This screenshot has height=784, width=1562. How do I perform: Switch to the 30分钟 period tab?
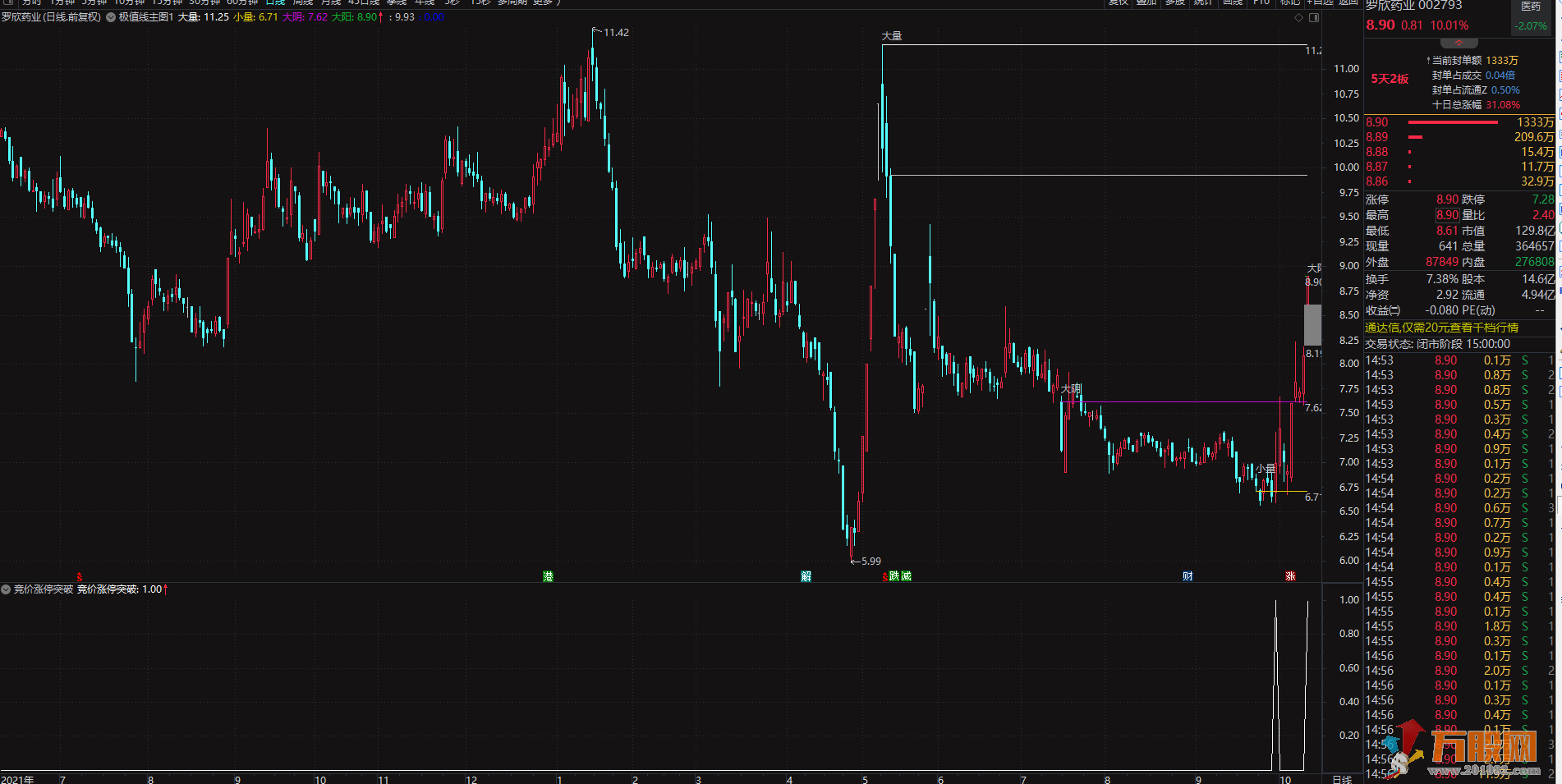(204, 2)
